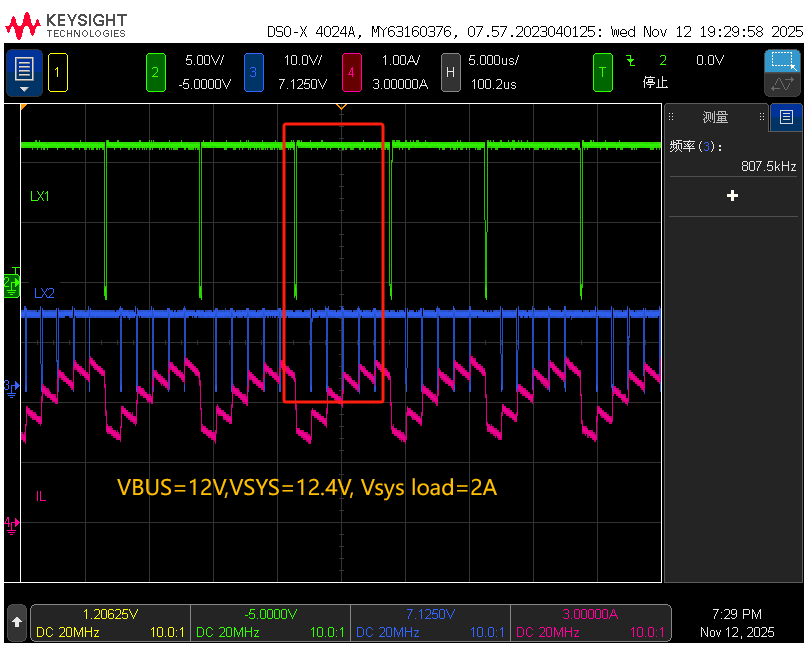The width and height of the screenshot is (806, 646).
Task: Click horizontal delay 100.2us value
Action: pos(493,84)
